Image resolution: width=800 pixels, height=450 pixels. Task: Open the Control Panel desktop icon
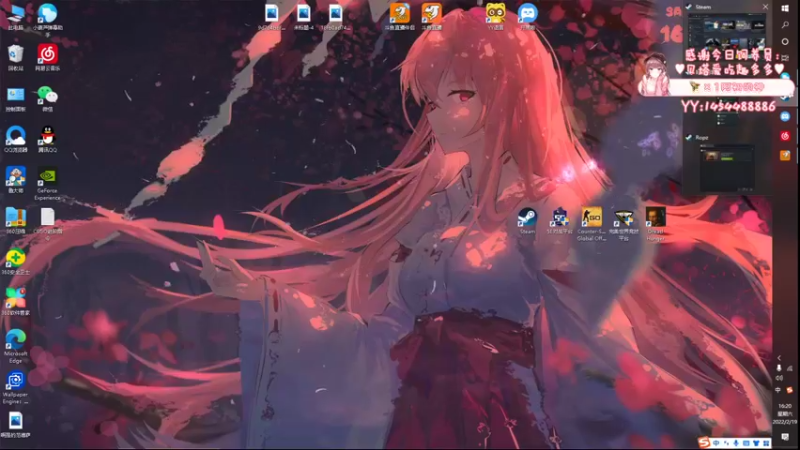[16, 98]
